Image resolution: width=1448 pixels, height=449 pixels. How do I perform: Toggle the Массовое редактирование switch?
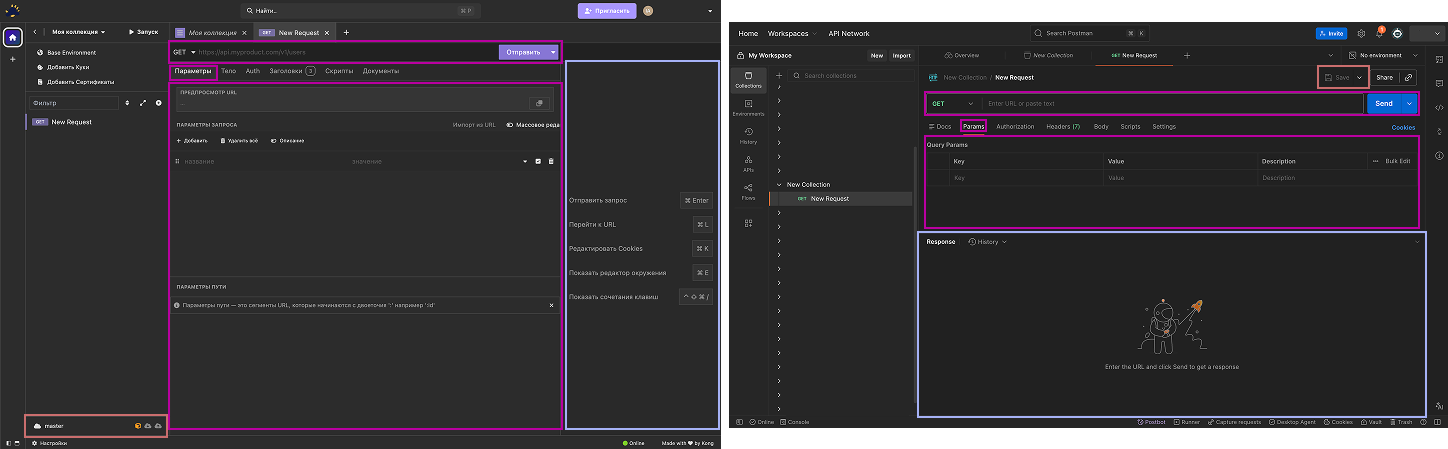pyautogui.click(x=510, y=125)
